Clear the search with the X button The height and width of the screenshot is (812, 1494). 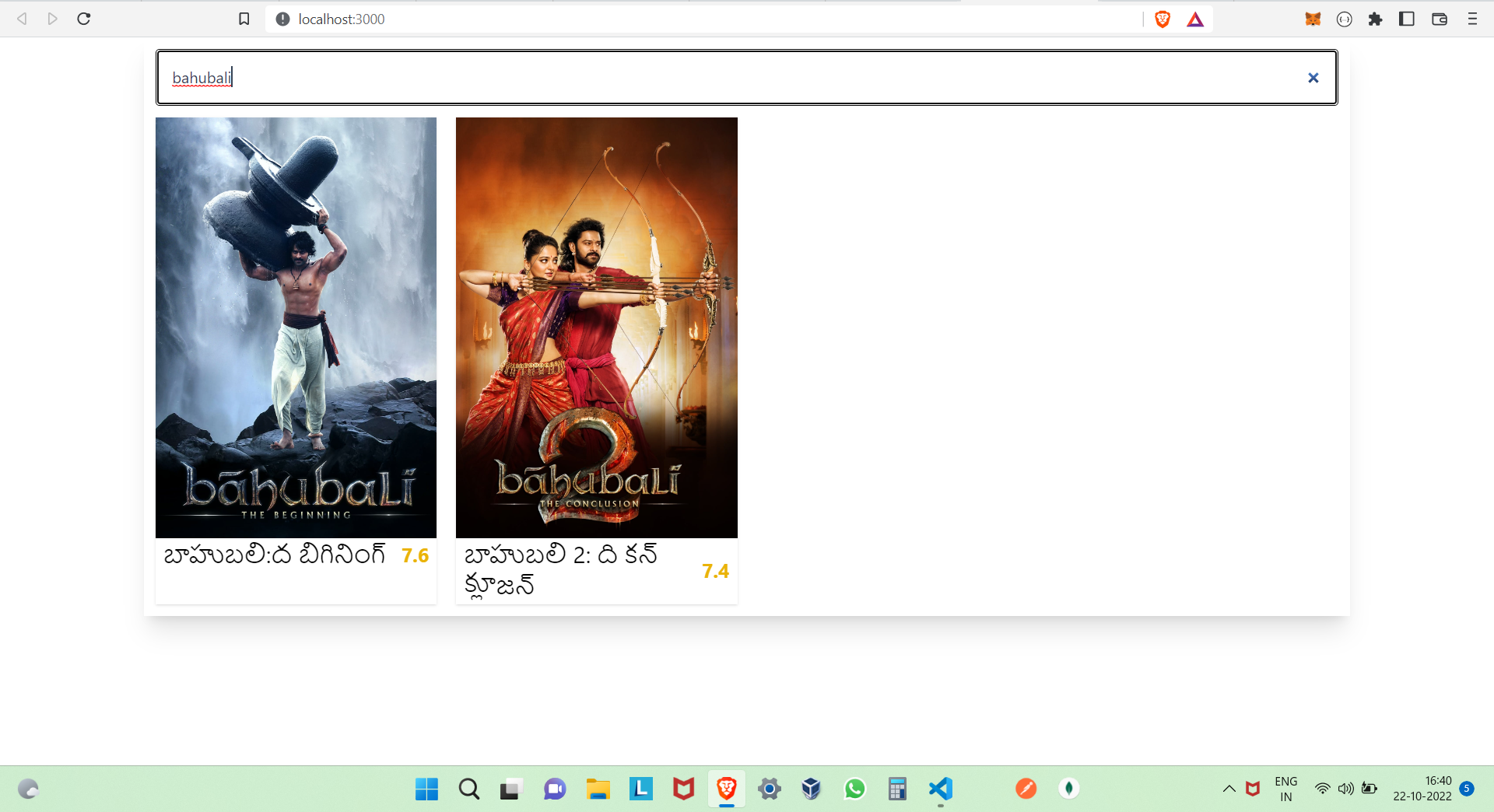[1313, 78]
